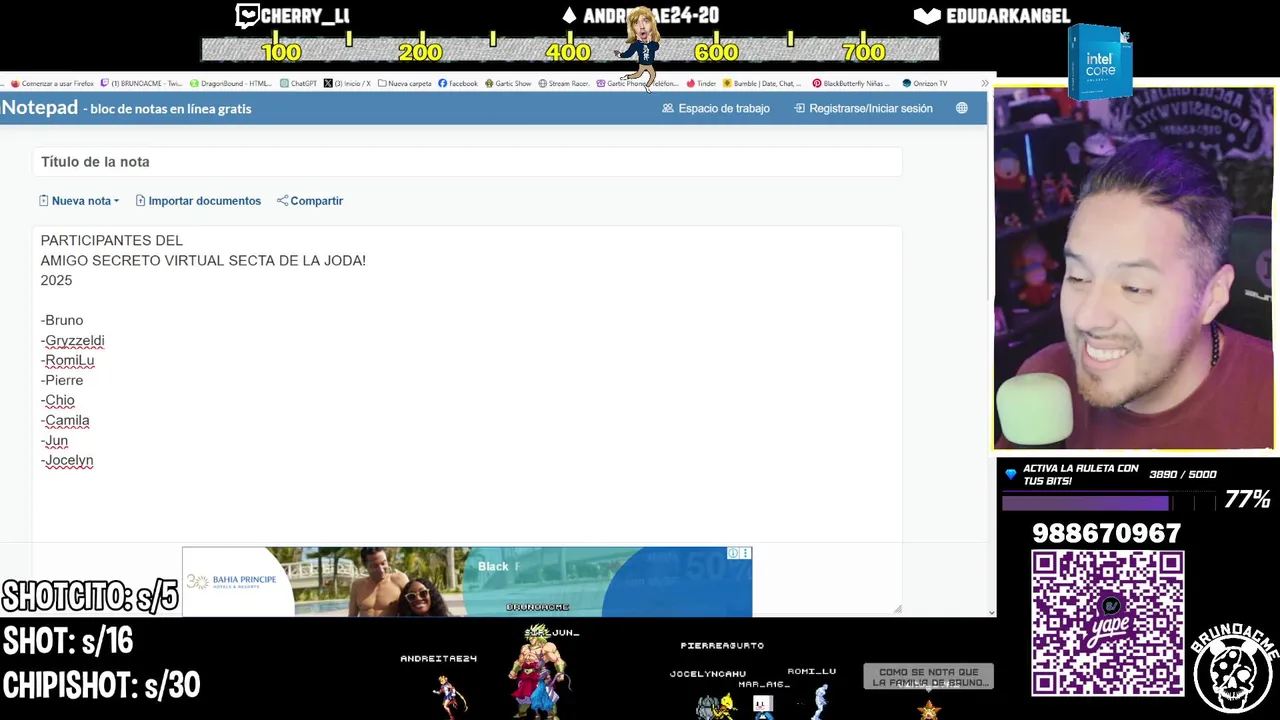This screenshot has width=1280, height=720.
Task: Click the '-Jocelyn' line in the note
Action: tap(67, 460)
